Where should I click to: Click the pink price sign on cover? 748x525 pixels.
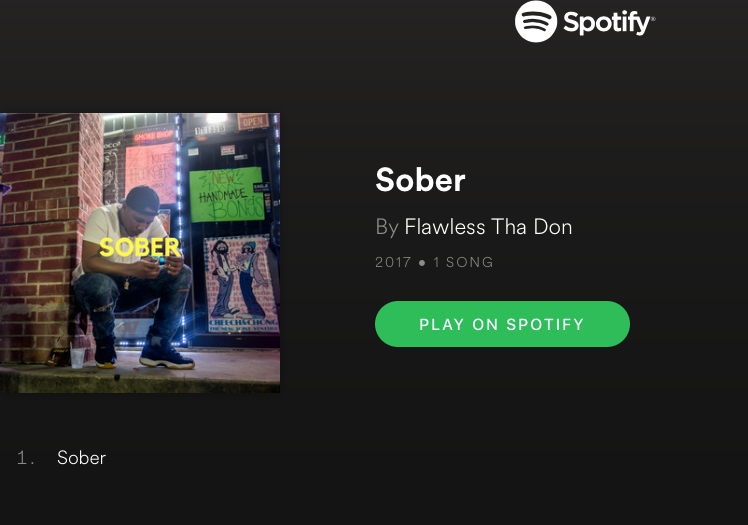[150, 172]
